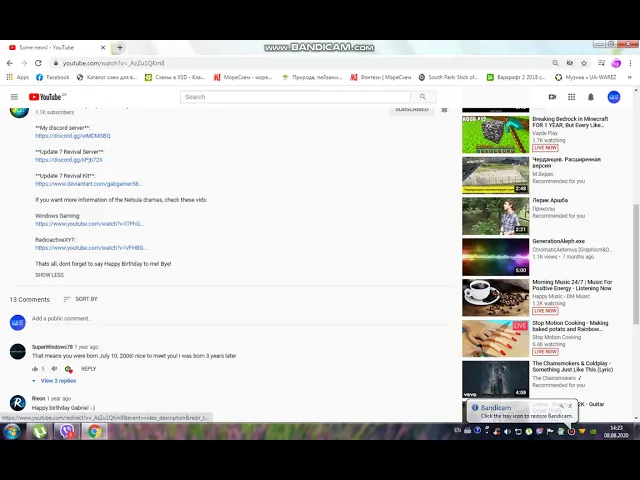Click Add a public comment field
The image size is (640, 480).
click(x=241, y=318)
